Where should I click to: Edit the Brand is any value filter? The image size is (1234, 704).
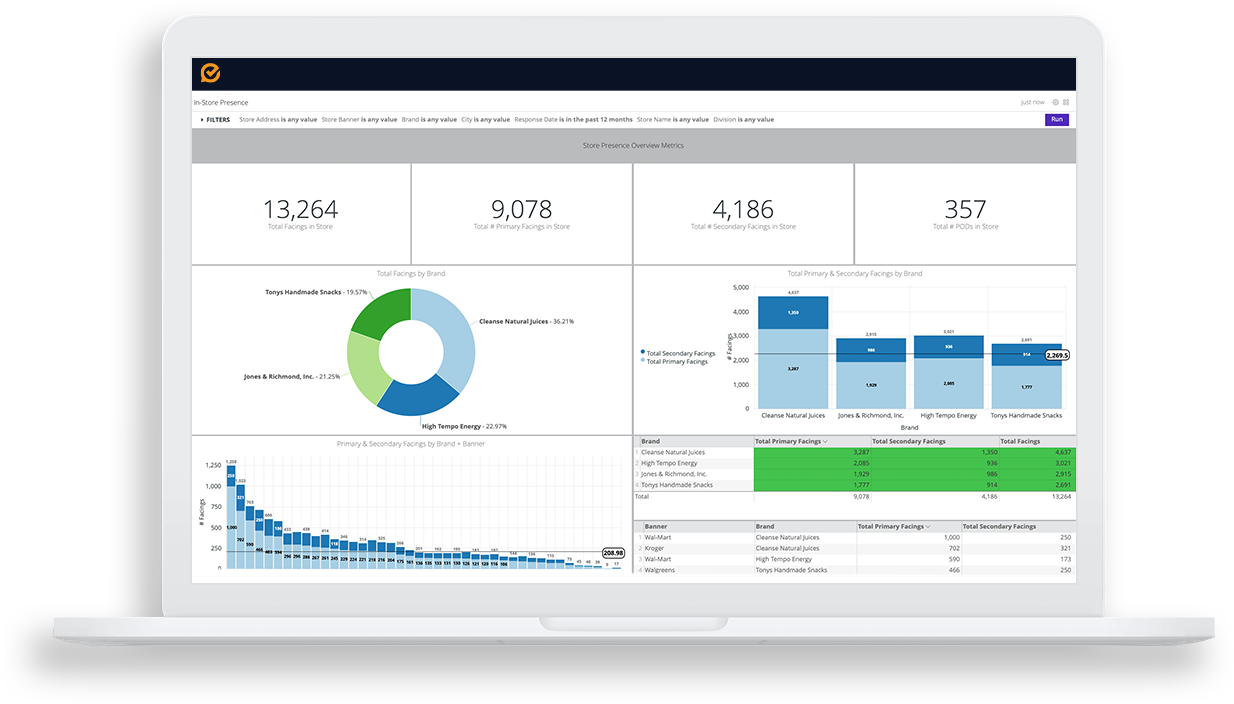coord(430,119)
